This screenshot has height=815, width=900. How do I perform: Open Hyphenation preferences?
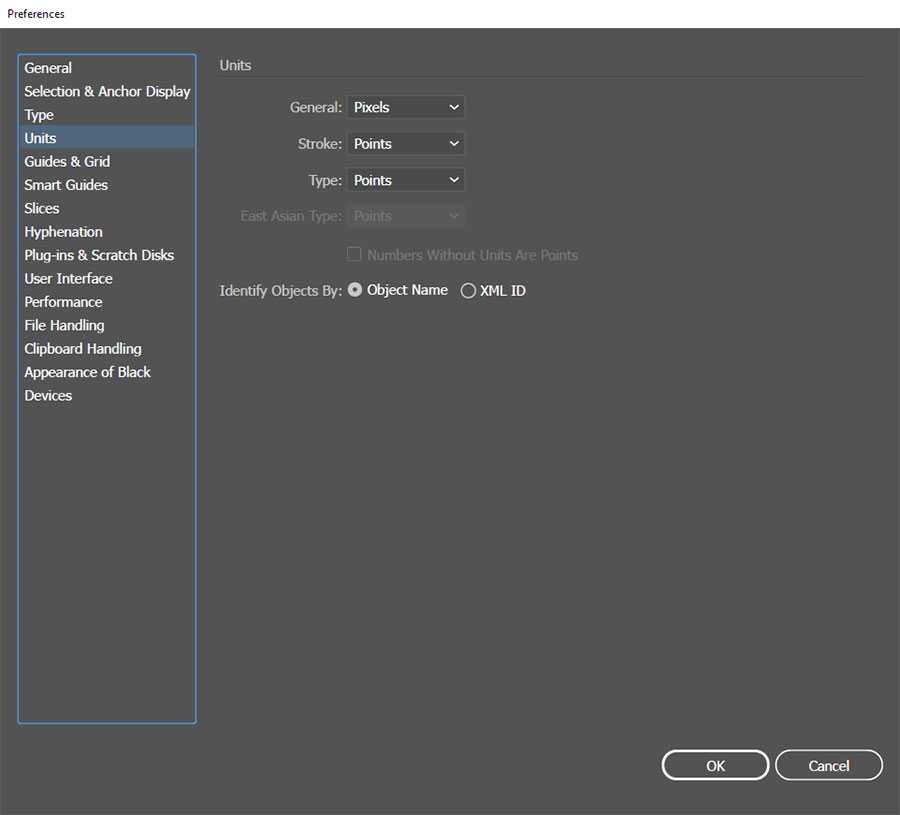pyautogui.click(x=63, y=232)
